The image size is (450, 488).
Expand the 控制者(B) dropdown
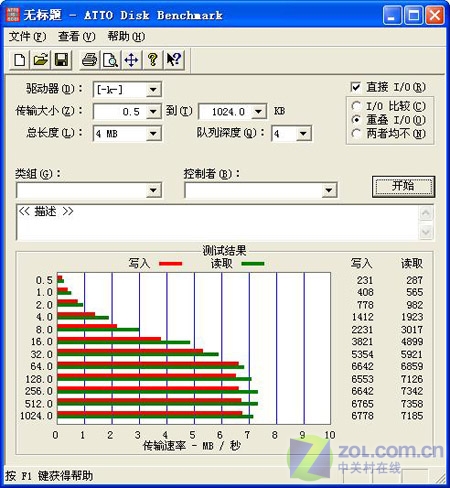coord(329,190)
